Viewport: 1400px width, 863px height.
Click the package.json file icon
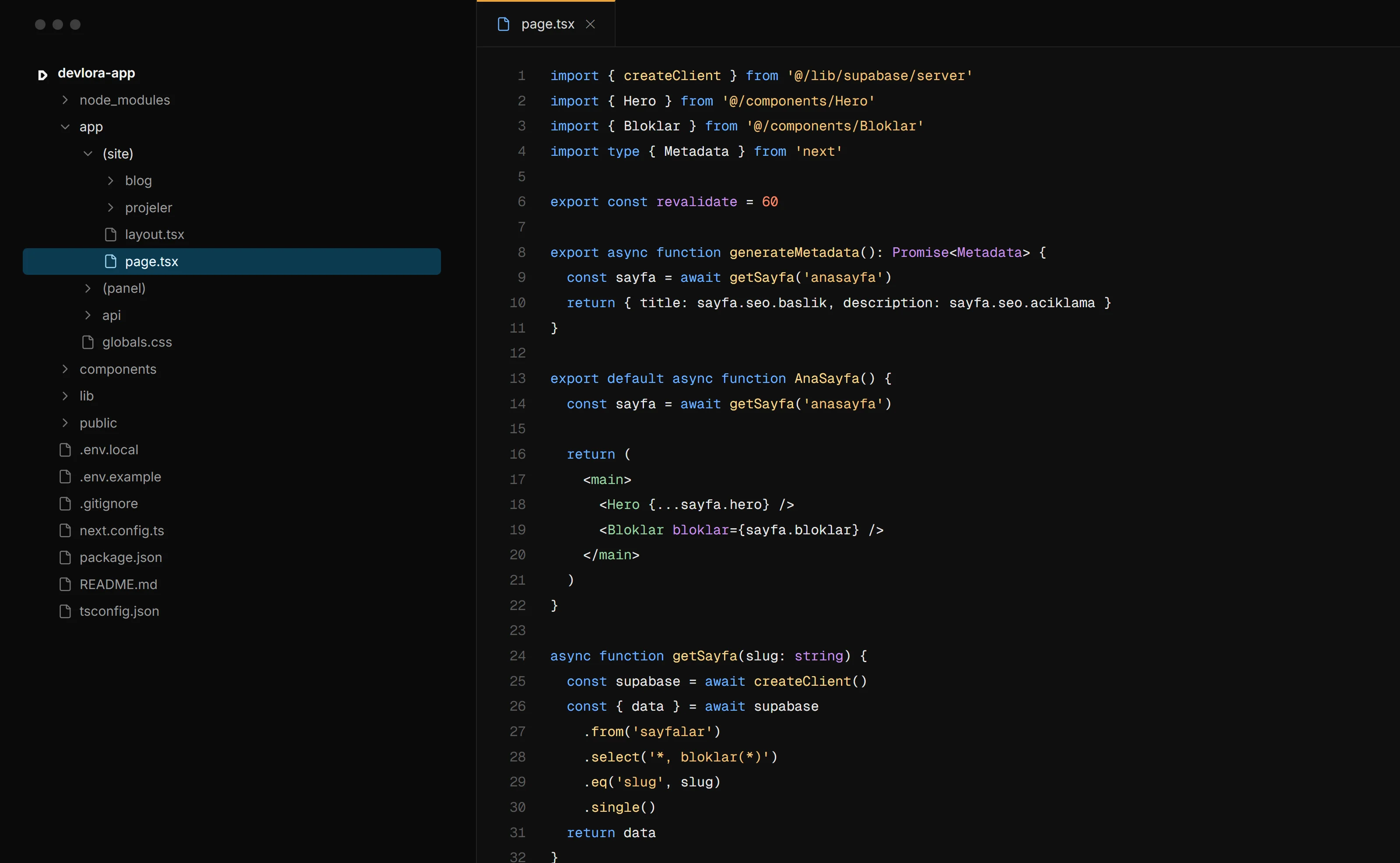pyautogui.click(x=65, y=557)
